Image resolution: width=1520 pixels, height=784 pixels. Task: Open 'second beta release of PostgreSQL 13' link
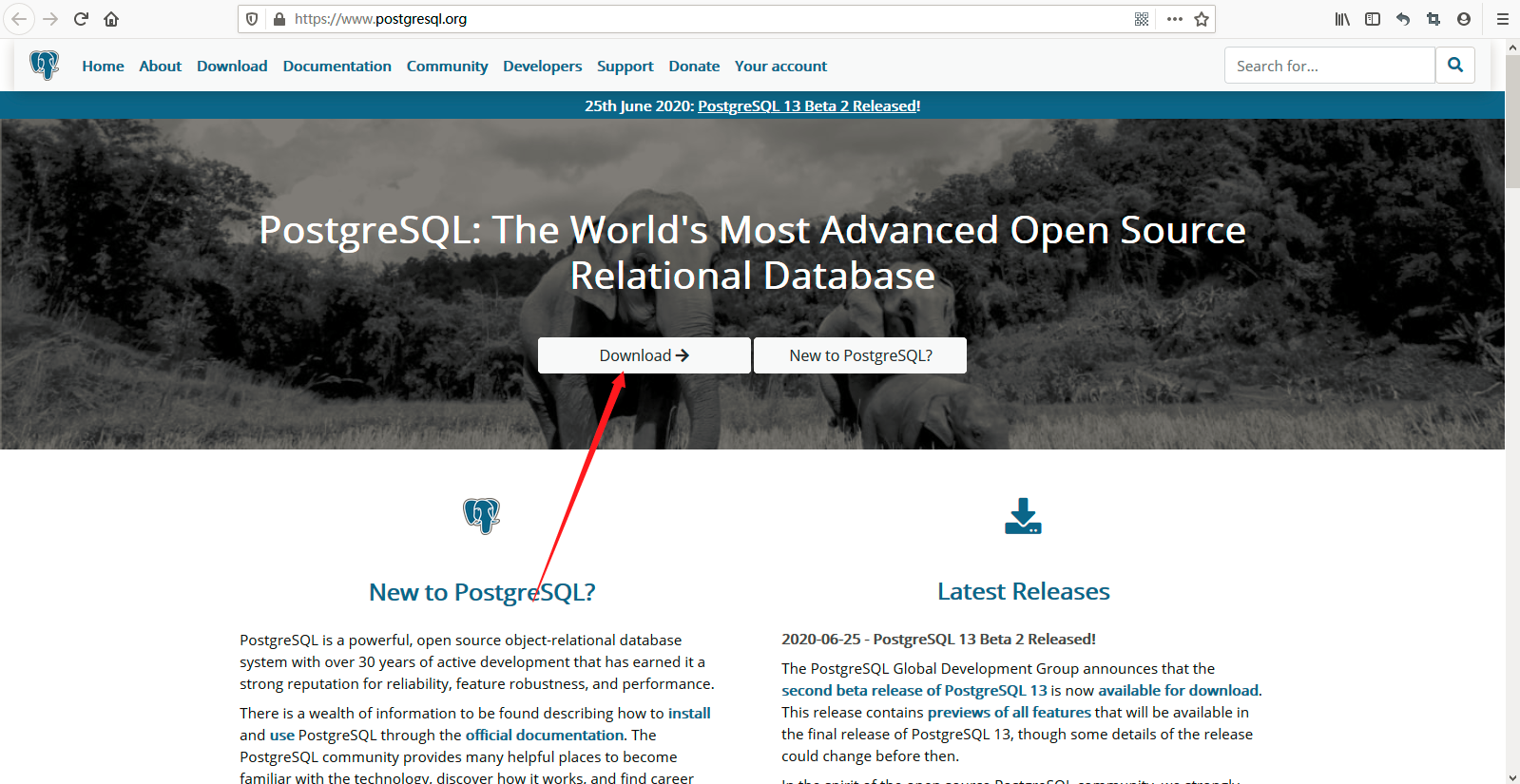pyautogui.click(x=914, y=691)
